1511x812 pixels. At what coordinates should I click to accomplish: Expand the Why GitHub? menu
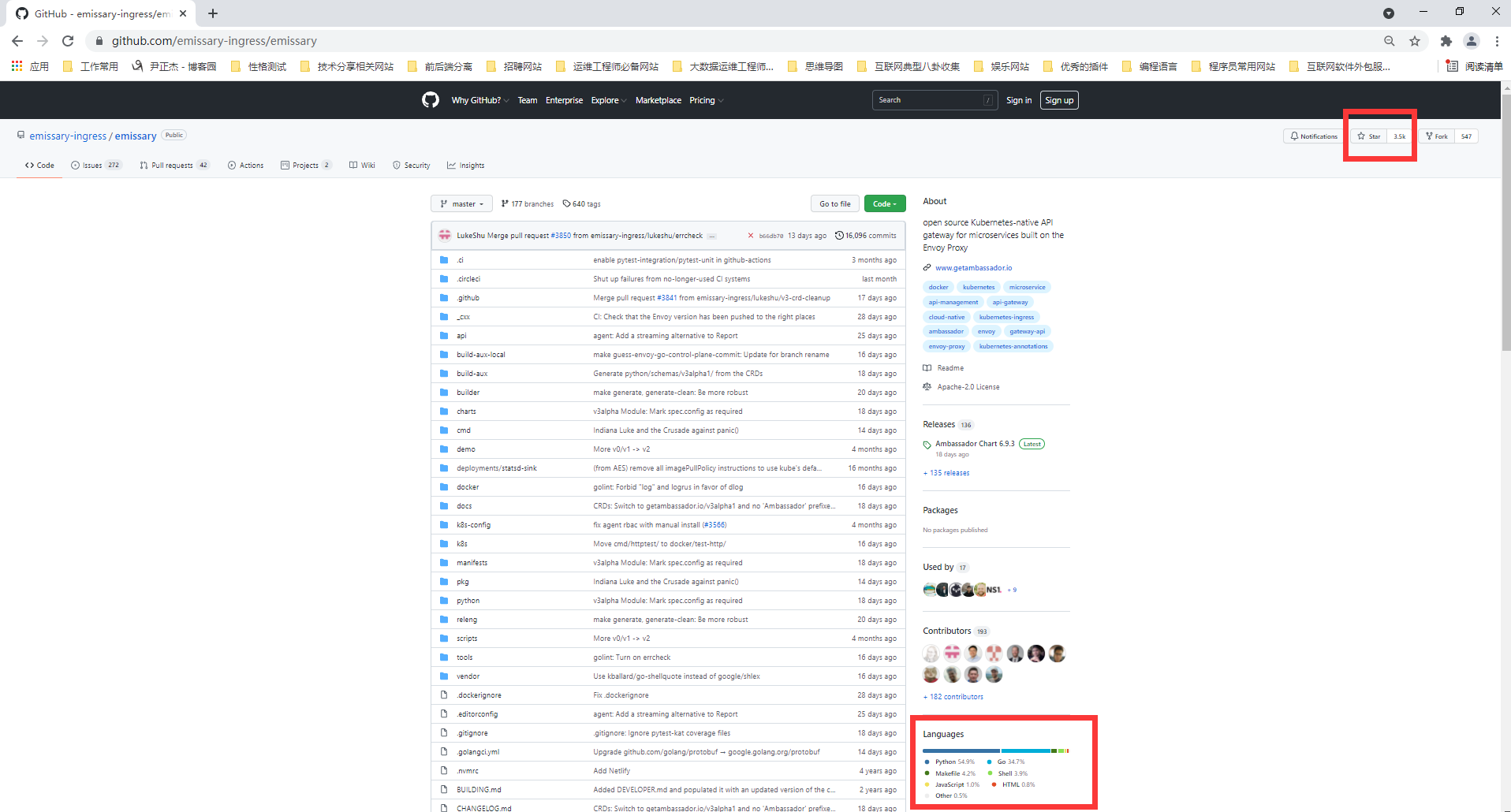479,100
